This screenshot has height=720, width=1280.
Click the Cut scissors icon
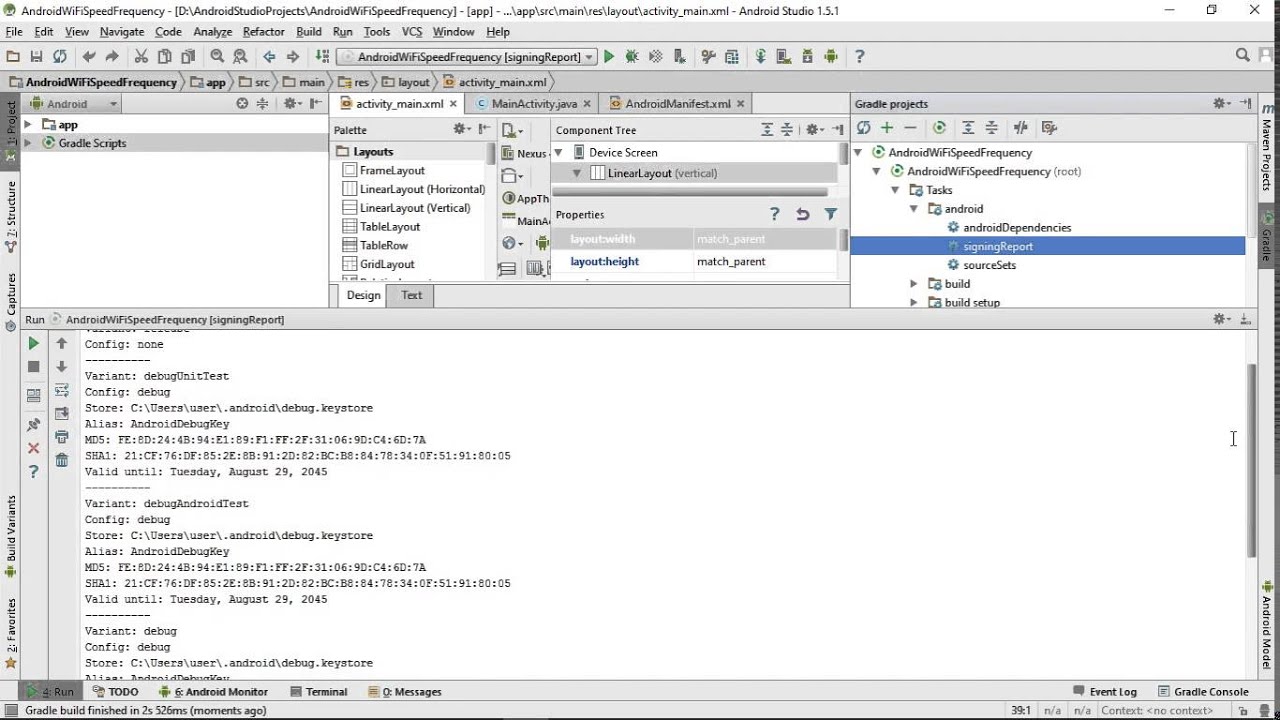coord(140,57)
